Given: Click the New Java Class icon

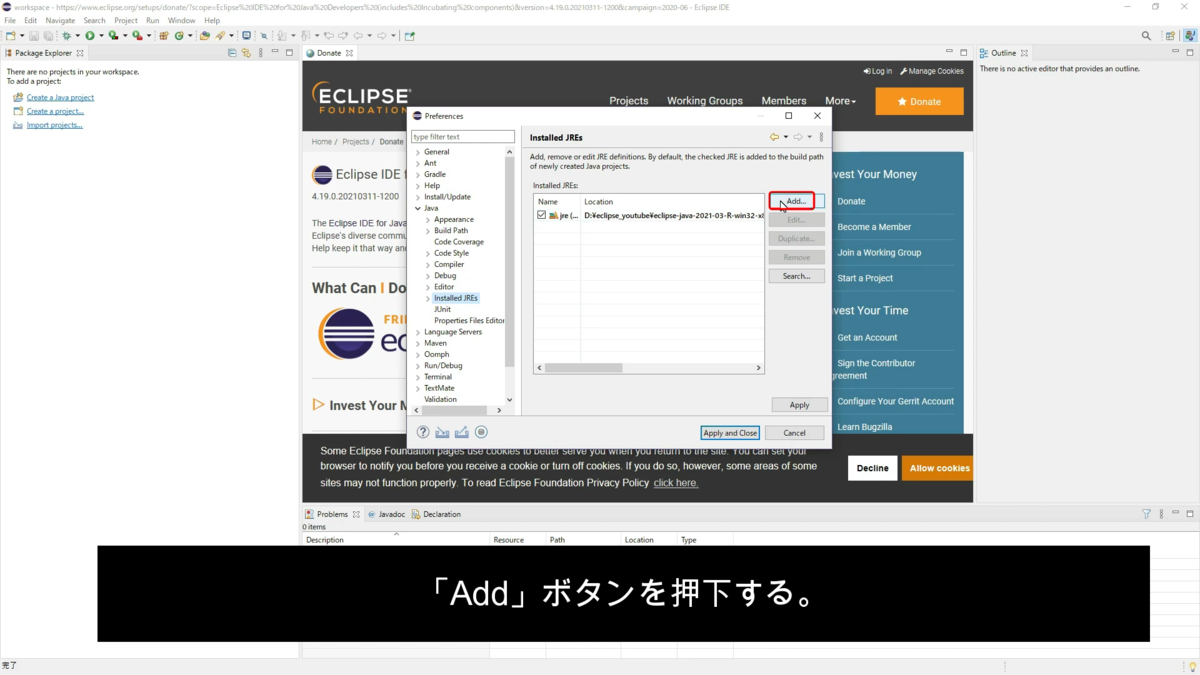Looking at the screenshot, I should (179, 36).
